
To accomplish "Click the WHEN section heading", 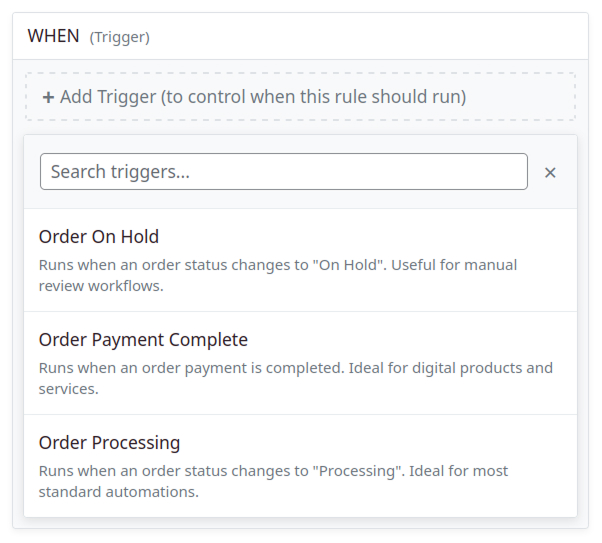I will (x=53, y=36).
